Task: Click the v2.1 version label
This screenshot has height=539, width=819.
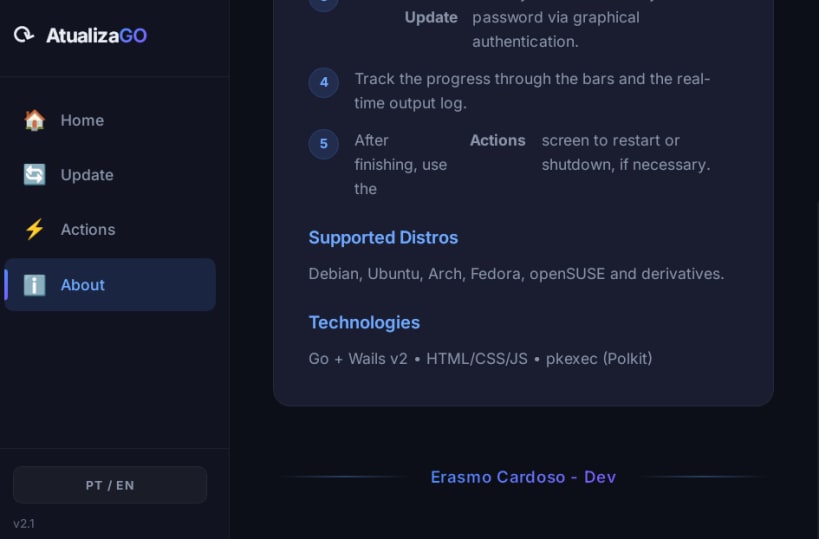Action: pos(24,523)
